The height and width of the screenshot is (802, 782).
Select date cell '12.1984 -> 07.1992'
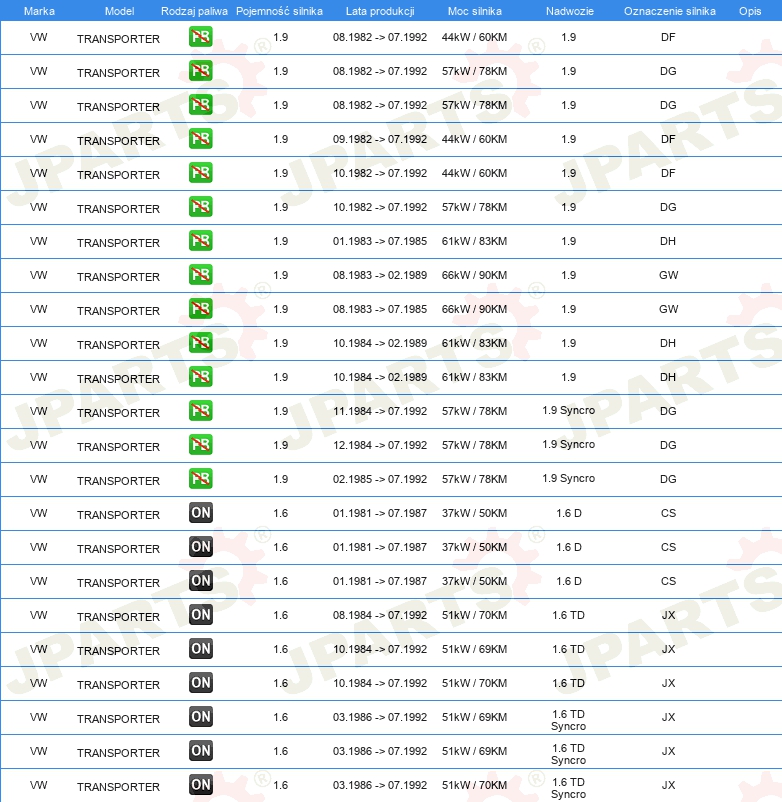pyautogui.click(x=380, y=445)
